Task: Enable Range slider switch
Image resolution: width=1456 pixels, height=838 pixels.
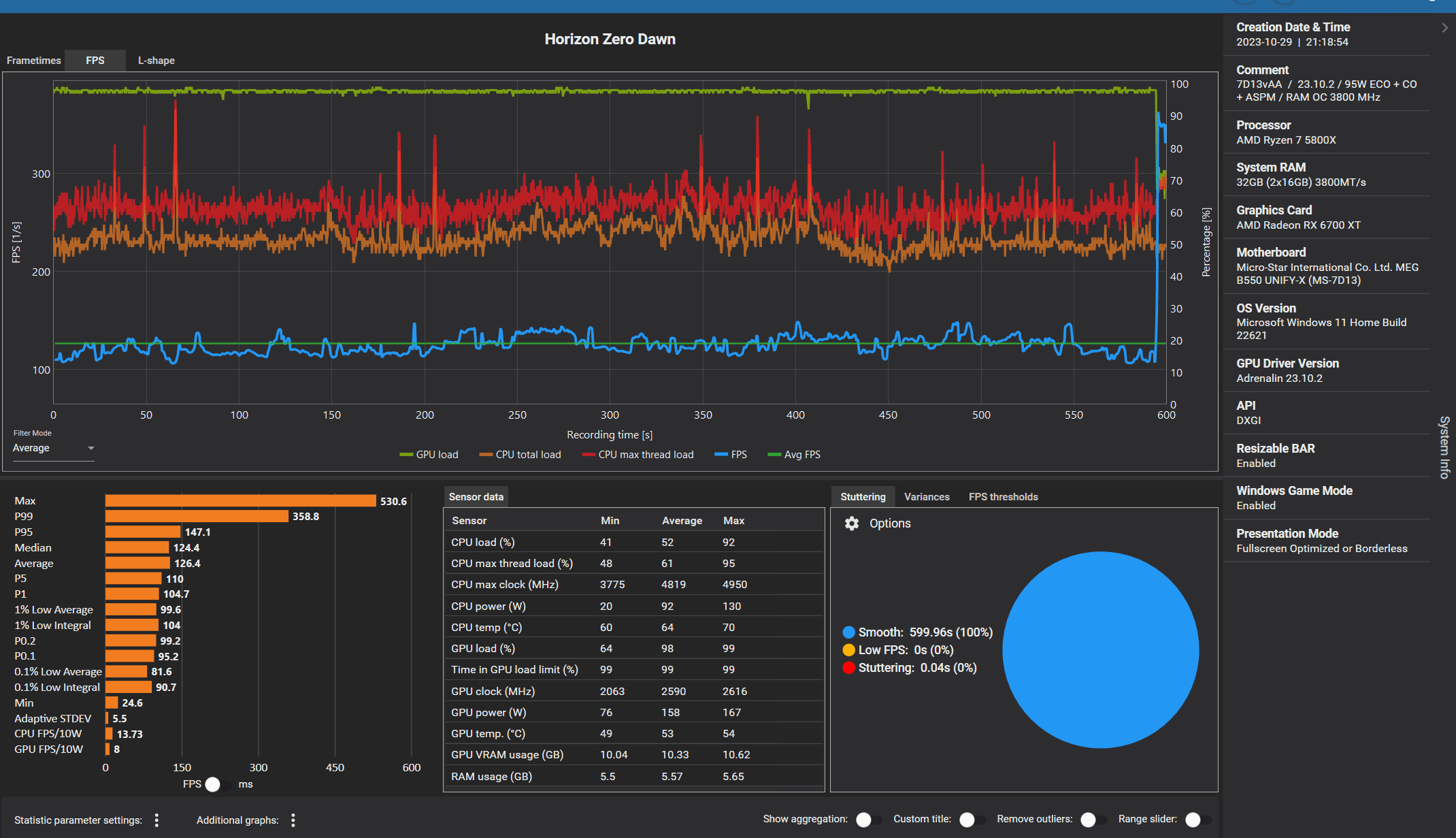Action: [x=1198, y=820]
